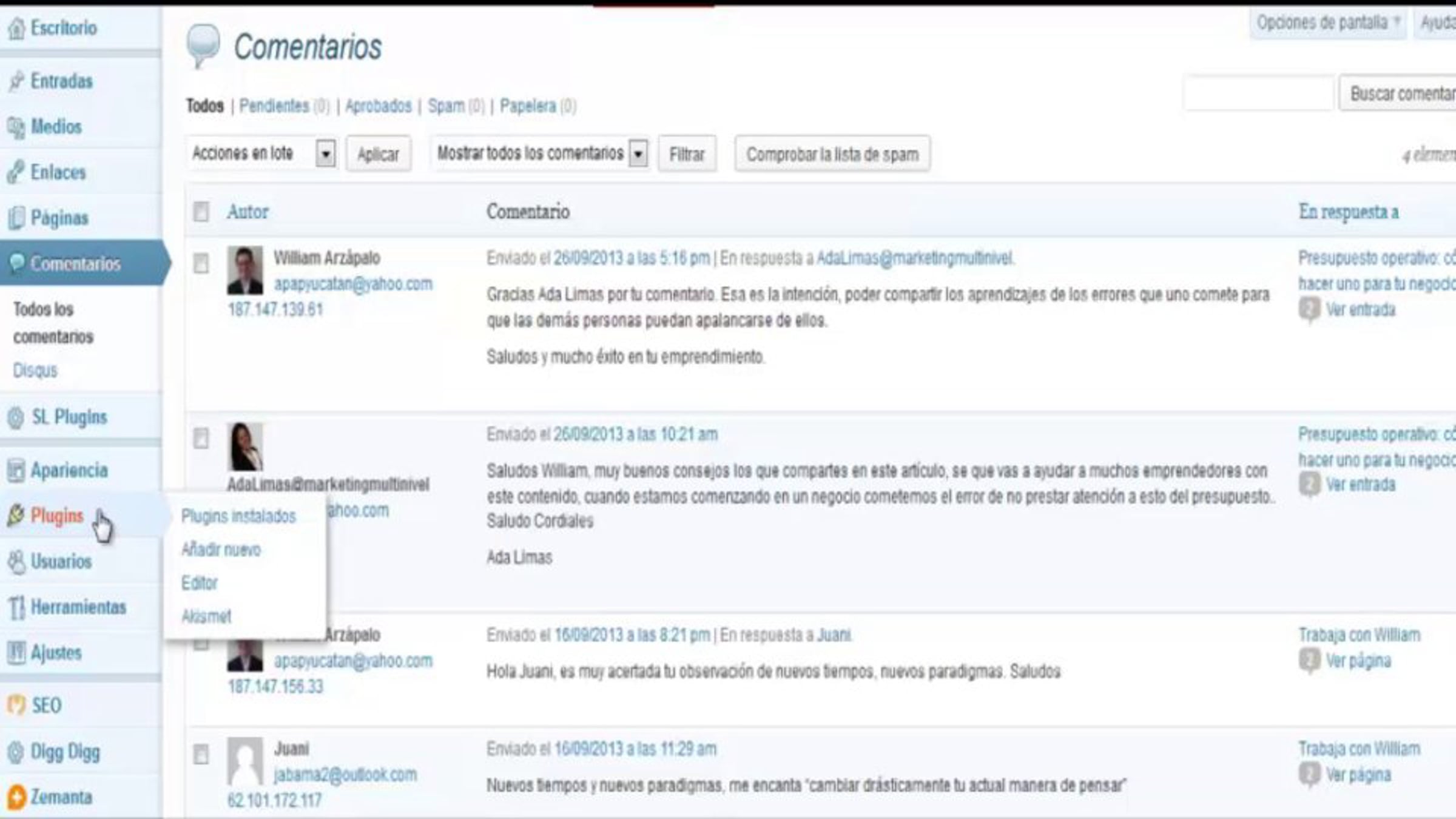This screenshot has height=819, width=1456.
Task: Select Añadir nuevo in Plugins submenu
Action: pos(221,550)
